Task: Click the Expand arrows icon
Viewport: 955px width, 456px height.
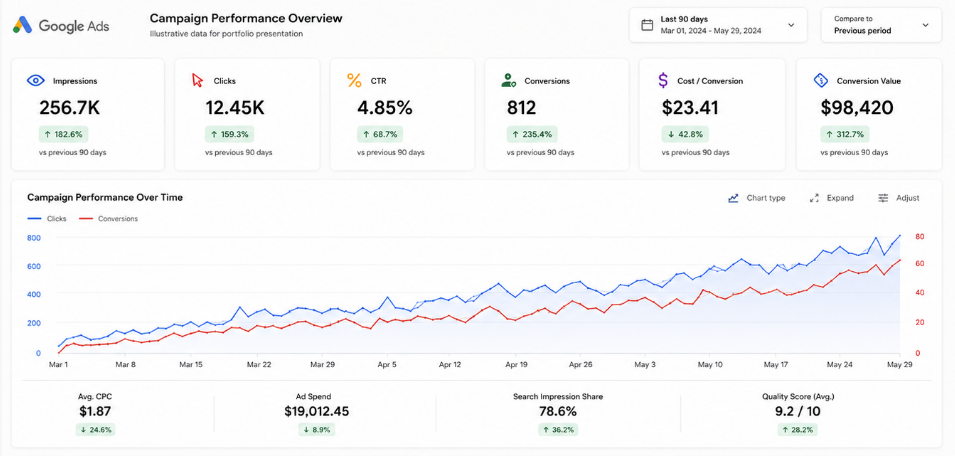Action: click(814, 198)
